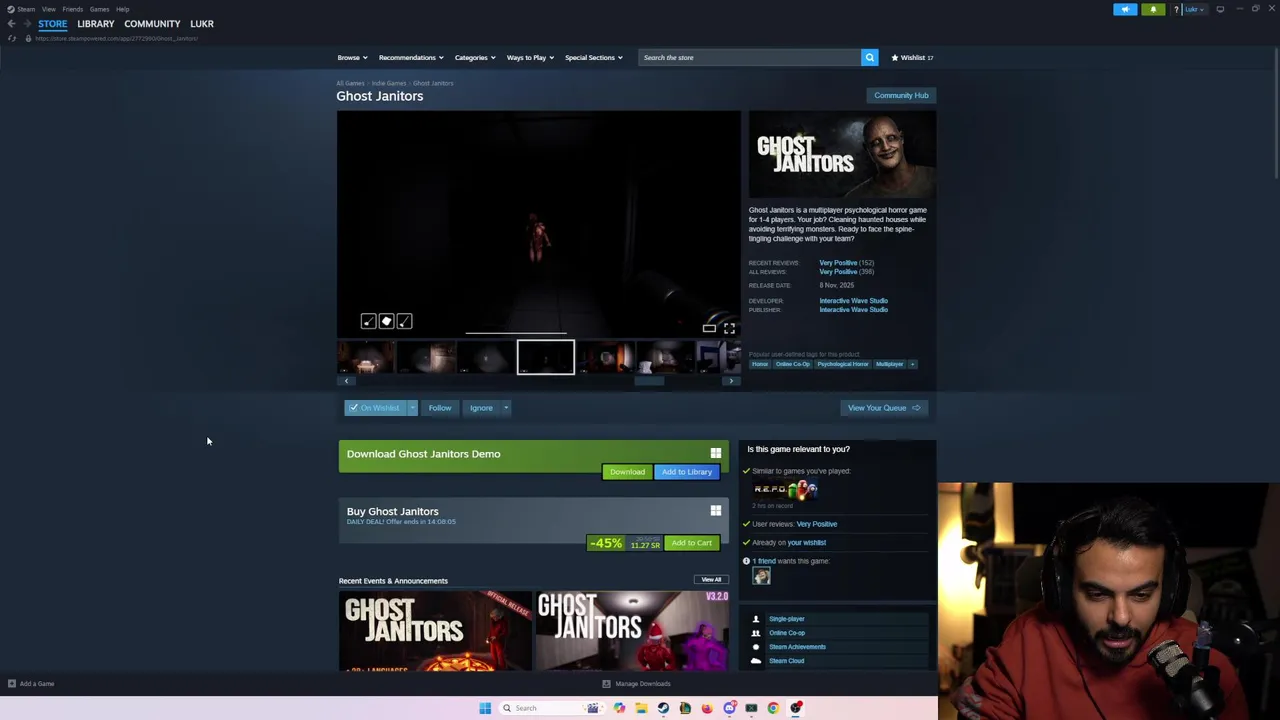This screenshot has width=1280, height=720.
Task: Switch to the LIBRARY tab
Action: coord(96,24)
